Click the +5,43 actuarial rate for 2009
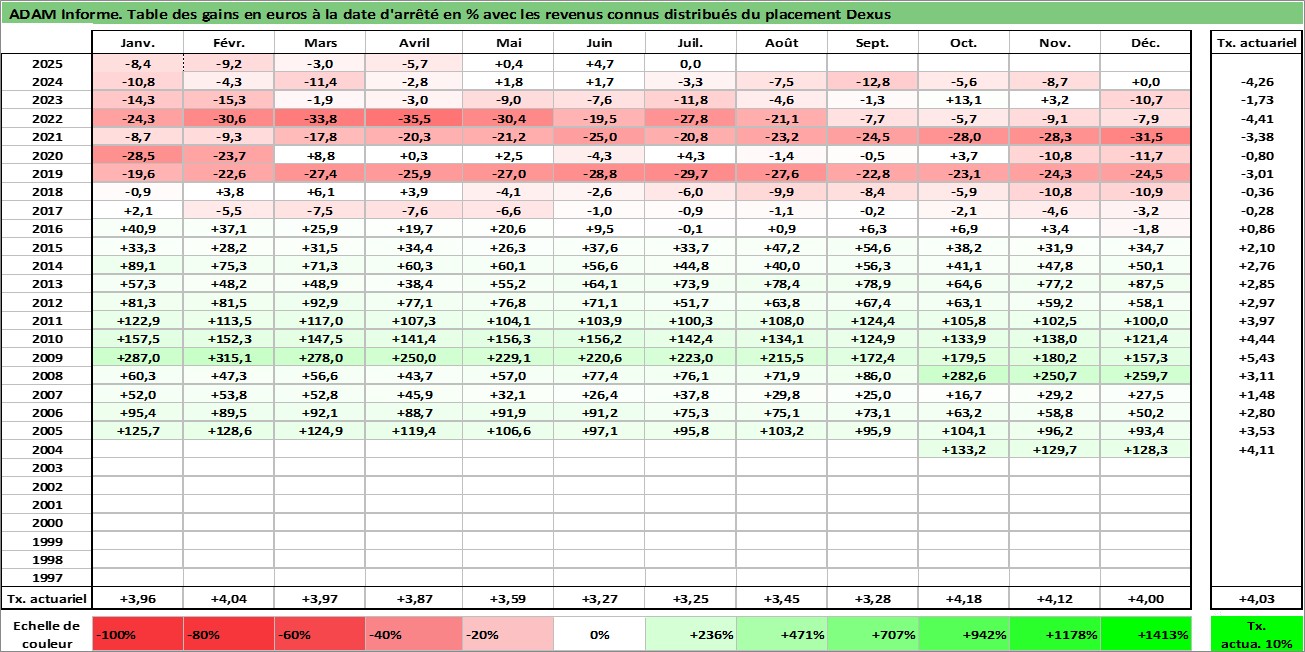Viewport: 1305px width, 652px height. pyautogui.click(x=1257, y=357)
